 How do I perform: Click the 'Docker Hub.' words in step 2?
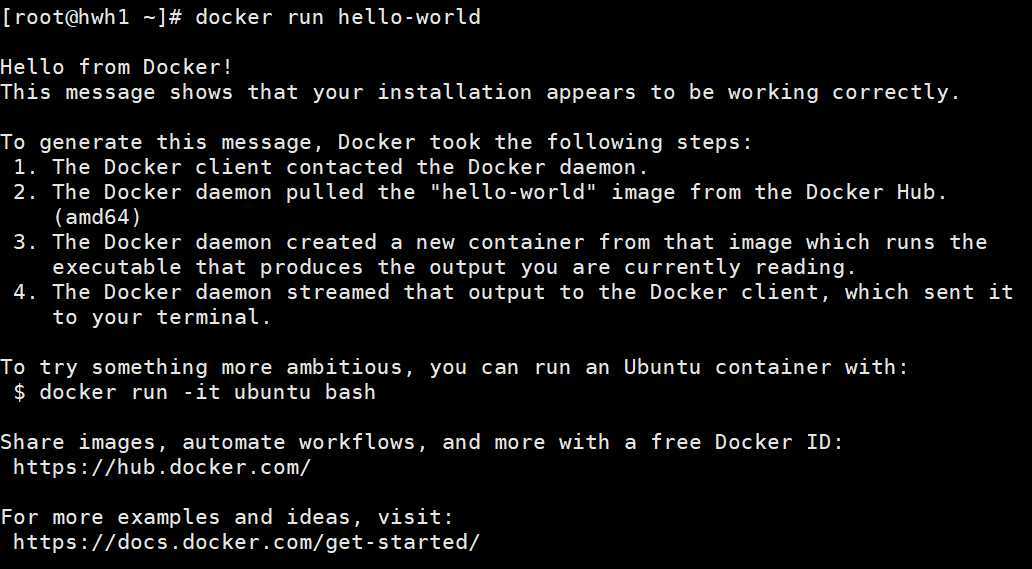(876, 192)
